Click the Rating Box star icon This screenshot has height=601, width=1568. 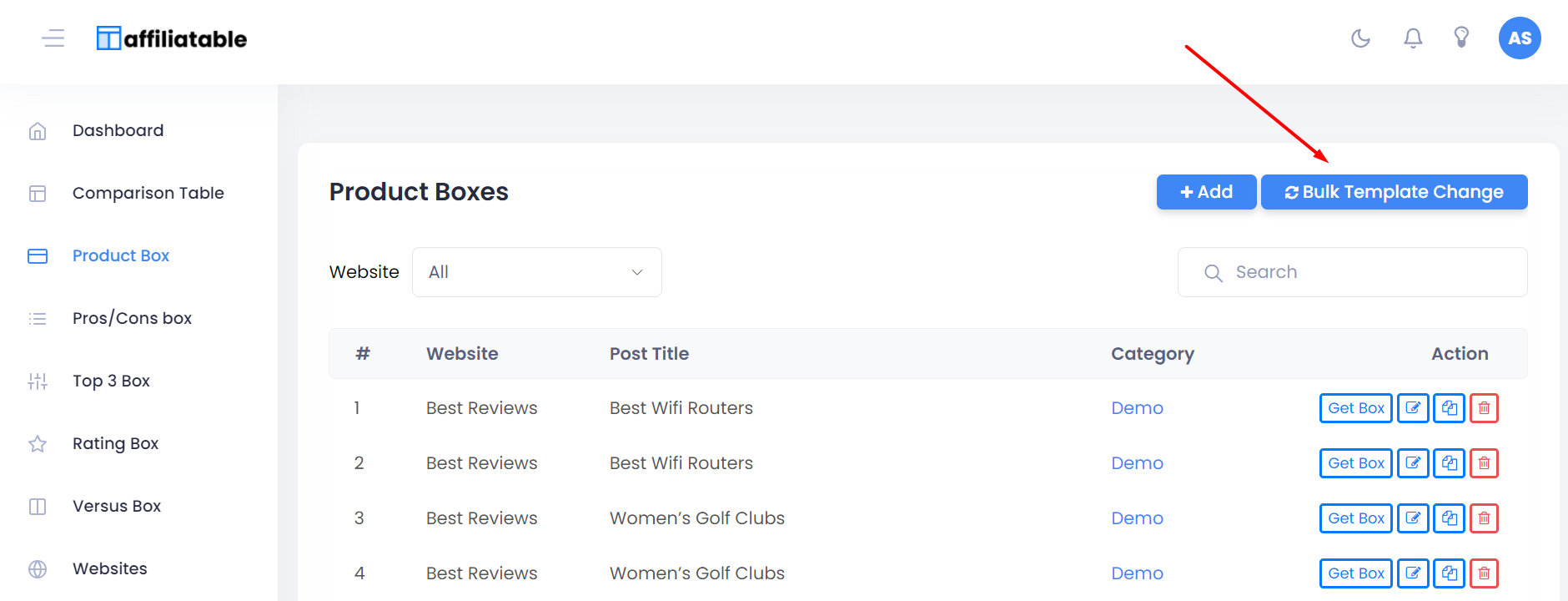pos(38,444)
